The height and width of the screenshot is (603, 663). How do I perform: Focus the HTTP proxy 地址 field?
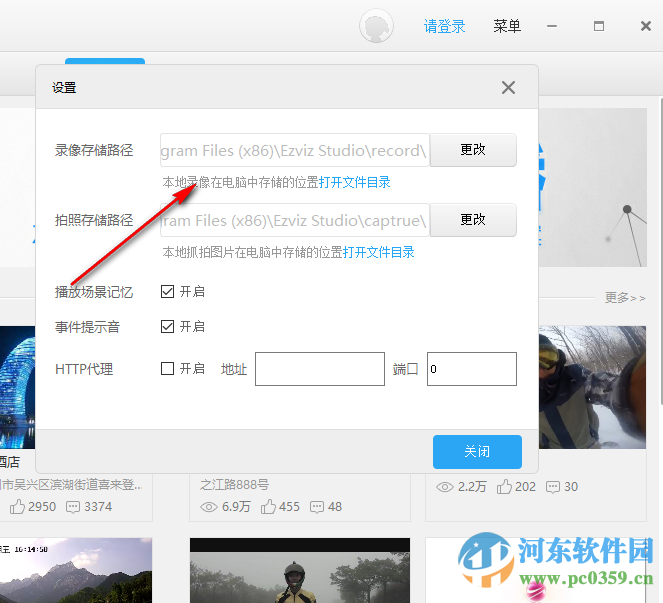320,369
